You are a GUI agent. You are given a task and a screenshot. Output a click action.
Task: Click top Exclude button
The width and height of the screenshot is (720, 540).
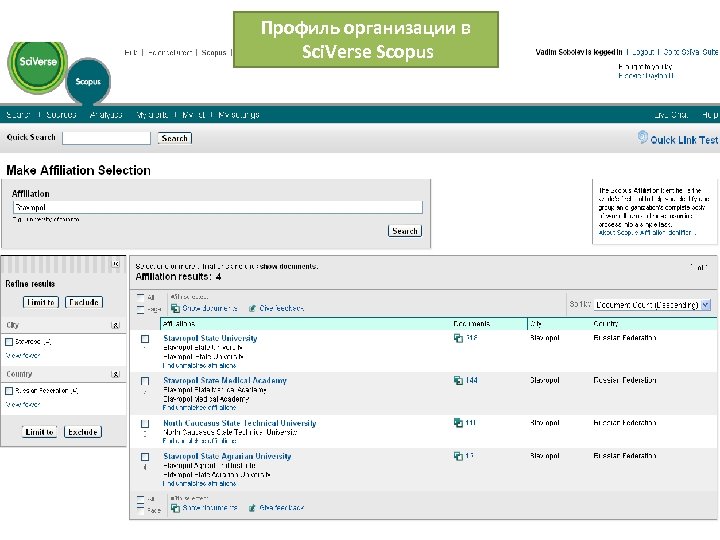(84, 303)
